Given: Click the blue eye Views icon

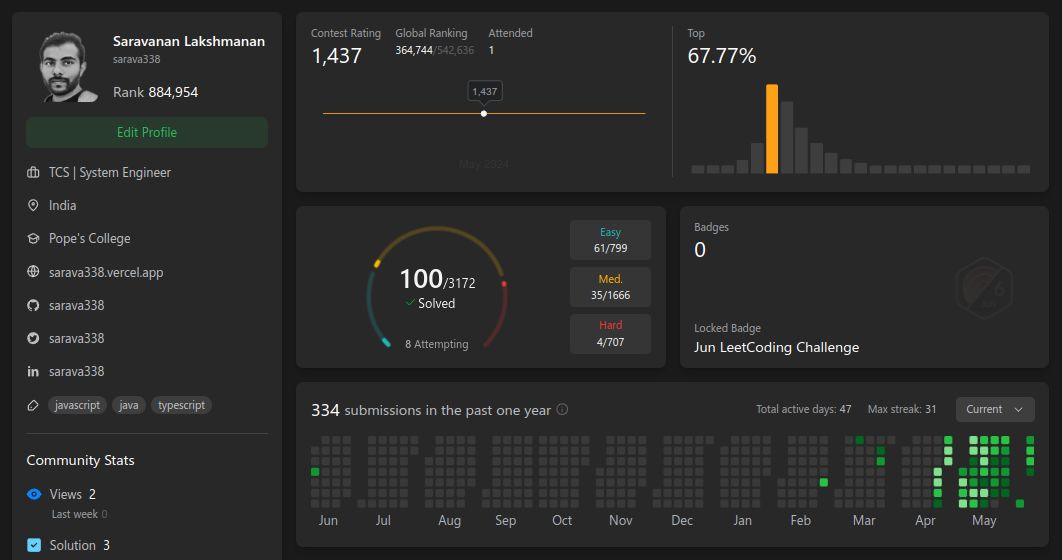Looking at the screenshot, I should coord(34,494).
